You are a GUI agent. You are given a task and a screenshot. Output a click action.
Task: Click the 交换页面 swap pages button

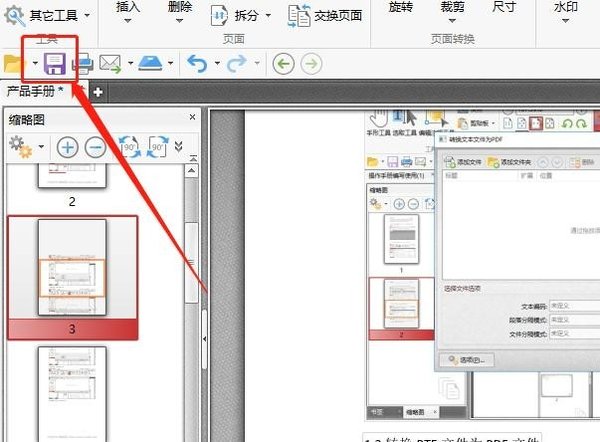tap(325, 15)
